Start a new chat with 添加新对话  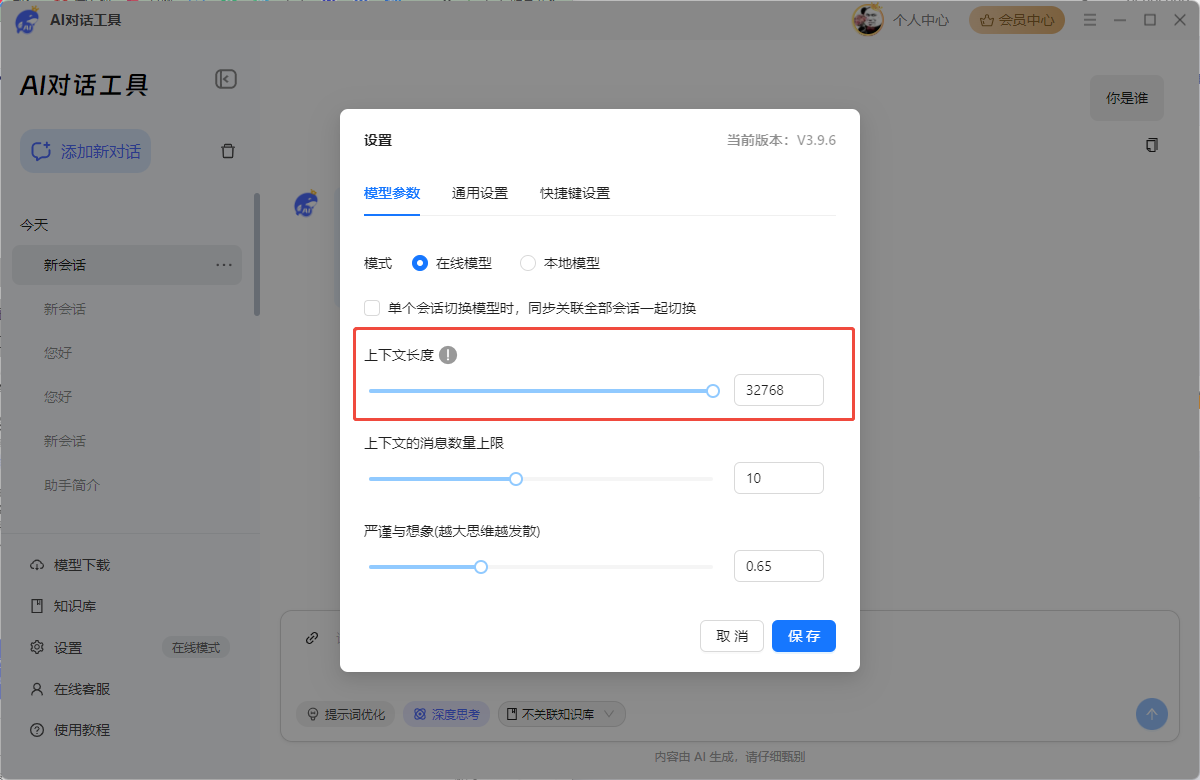pyautogui.click(x=85, y=150)
